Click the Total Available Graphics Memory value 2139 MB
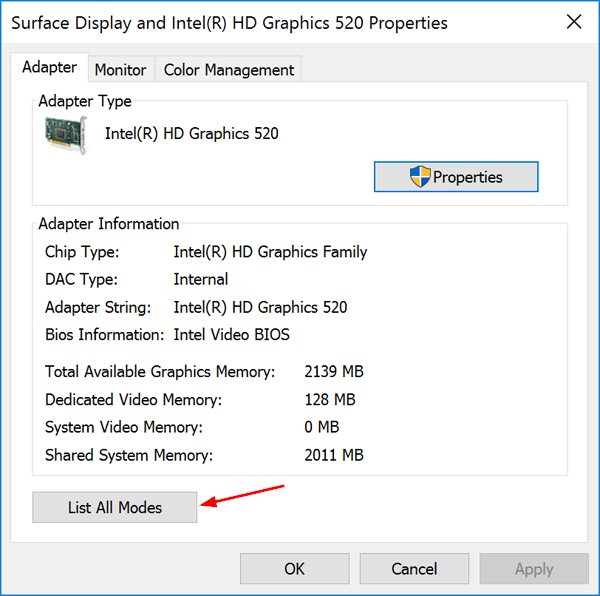This screenshot has width=600, height=596. (x=334, y=372)
